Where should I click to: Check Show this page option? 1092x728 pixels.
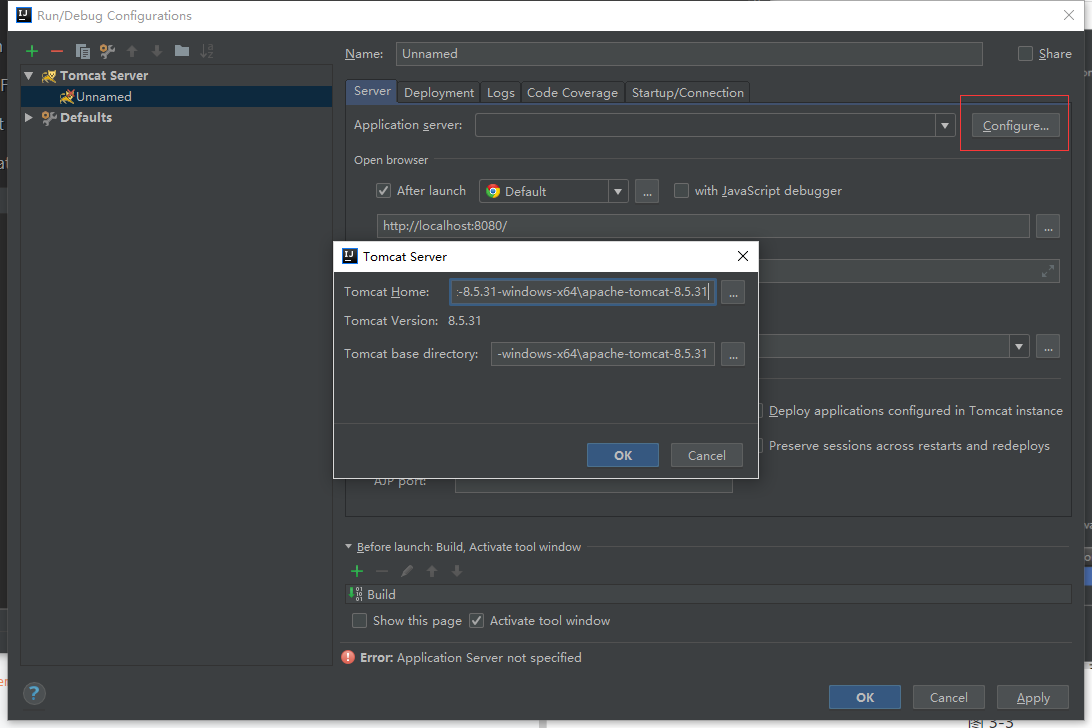(x=359, y=621)
